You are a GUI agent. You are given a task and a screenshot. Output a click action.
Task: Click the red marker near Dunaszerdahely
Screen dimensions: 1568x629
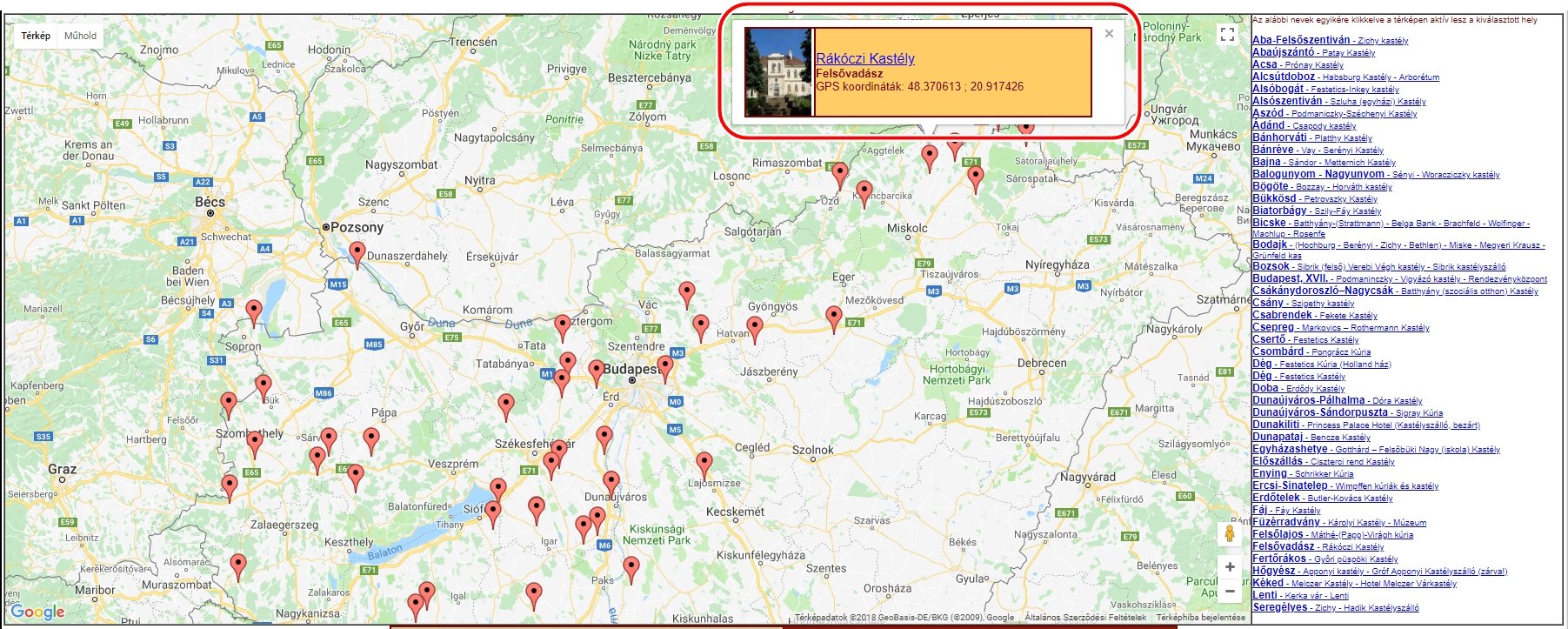[357, 254]
